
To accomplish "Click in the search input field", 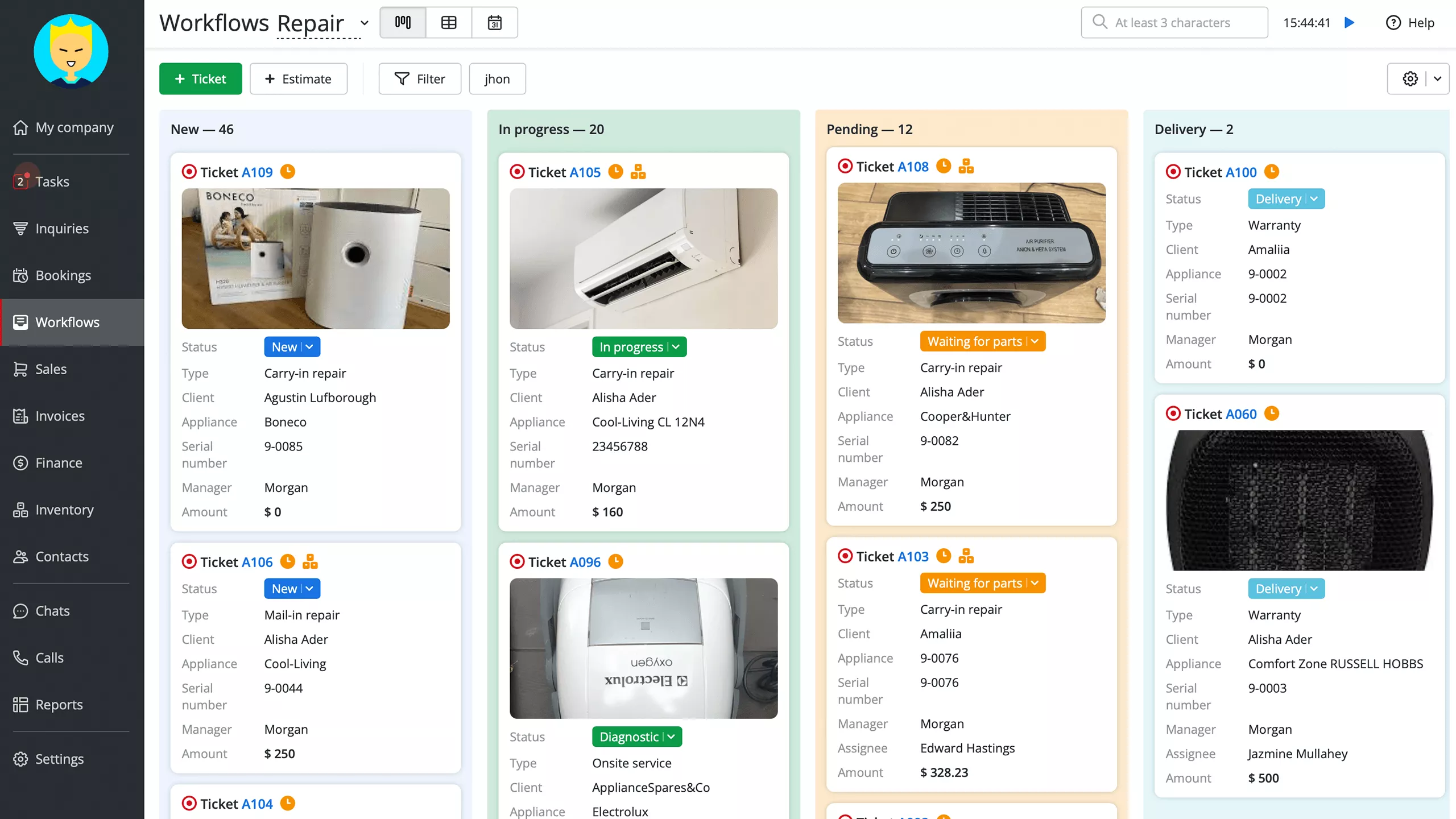I will (x=1183, y=23).
